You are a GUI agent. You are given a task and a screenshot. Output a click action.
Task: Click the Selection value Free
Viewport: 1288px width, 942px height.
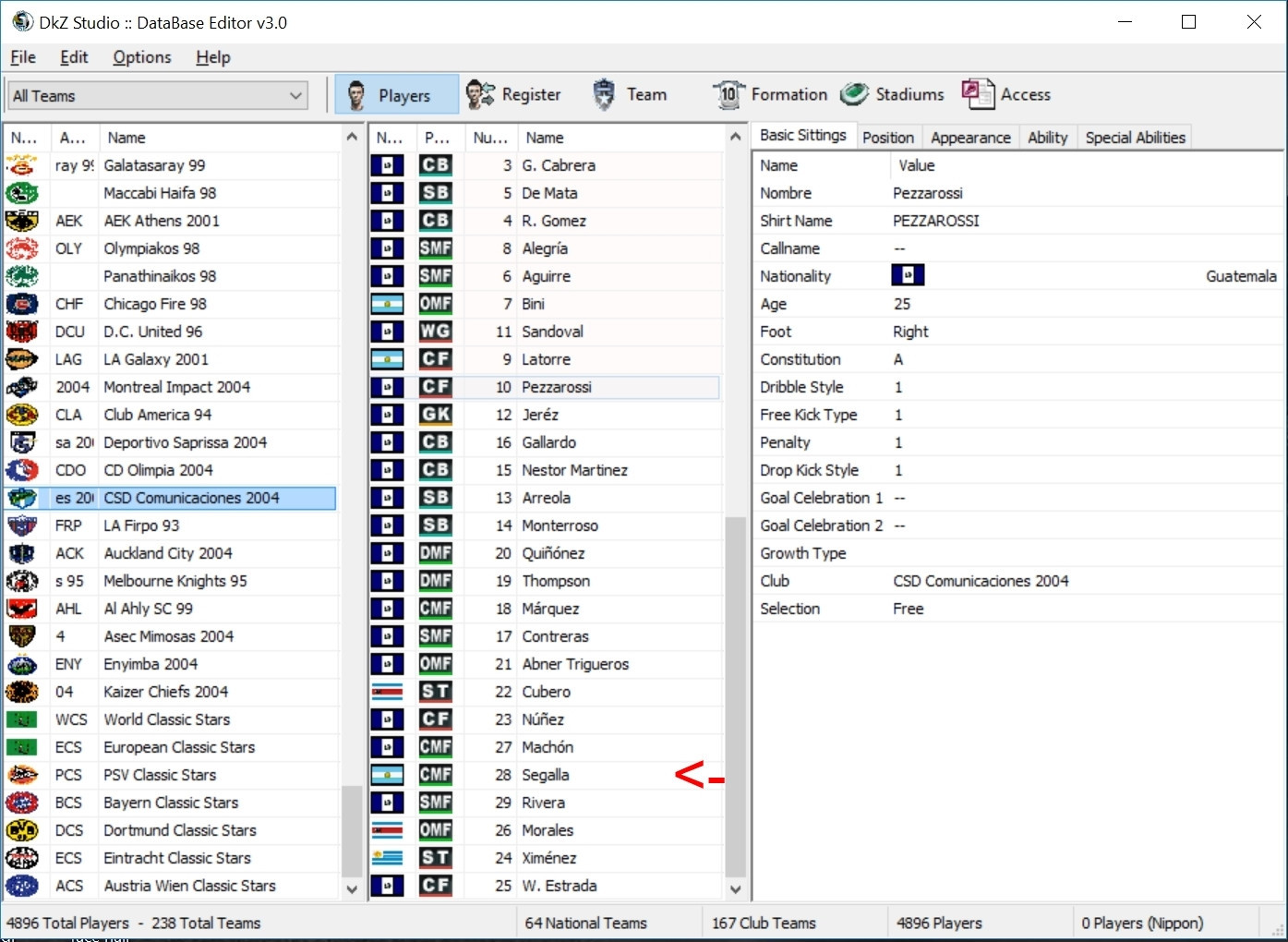pos(909,609)
